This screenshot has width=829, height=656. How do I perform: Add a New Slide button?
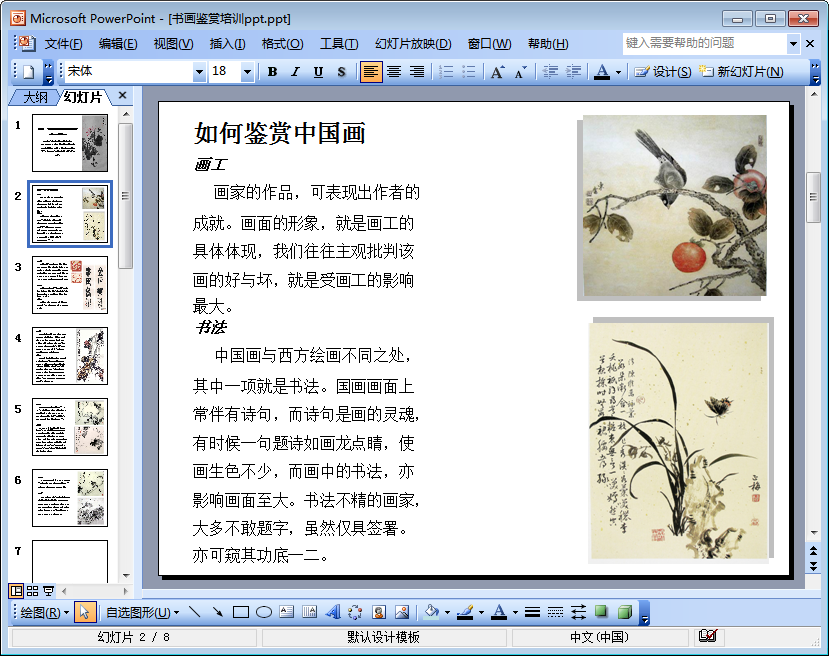741,71
